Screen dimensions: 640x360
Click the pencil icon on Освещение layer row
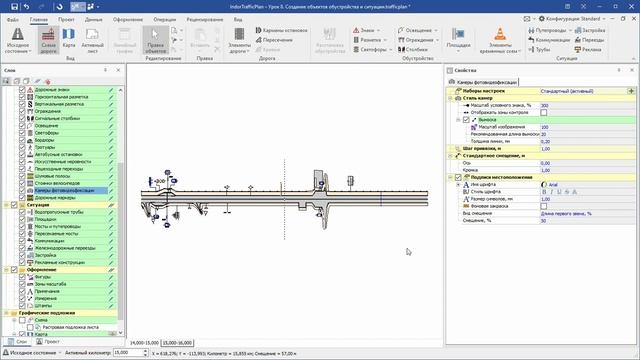[x=111, y=126]
